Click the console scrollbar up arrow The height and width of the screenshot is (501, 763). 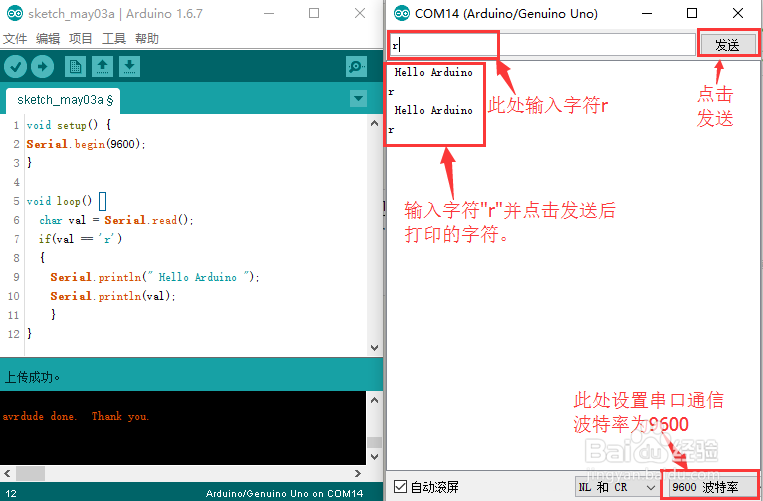click(x=374, y=401)
